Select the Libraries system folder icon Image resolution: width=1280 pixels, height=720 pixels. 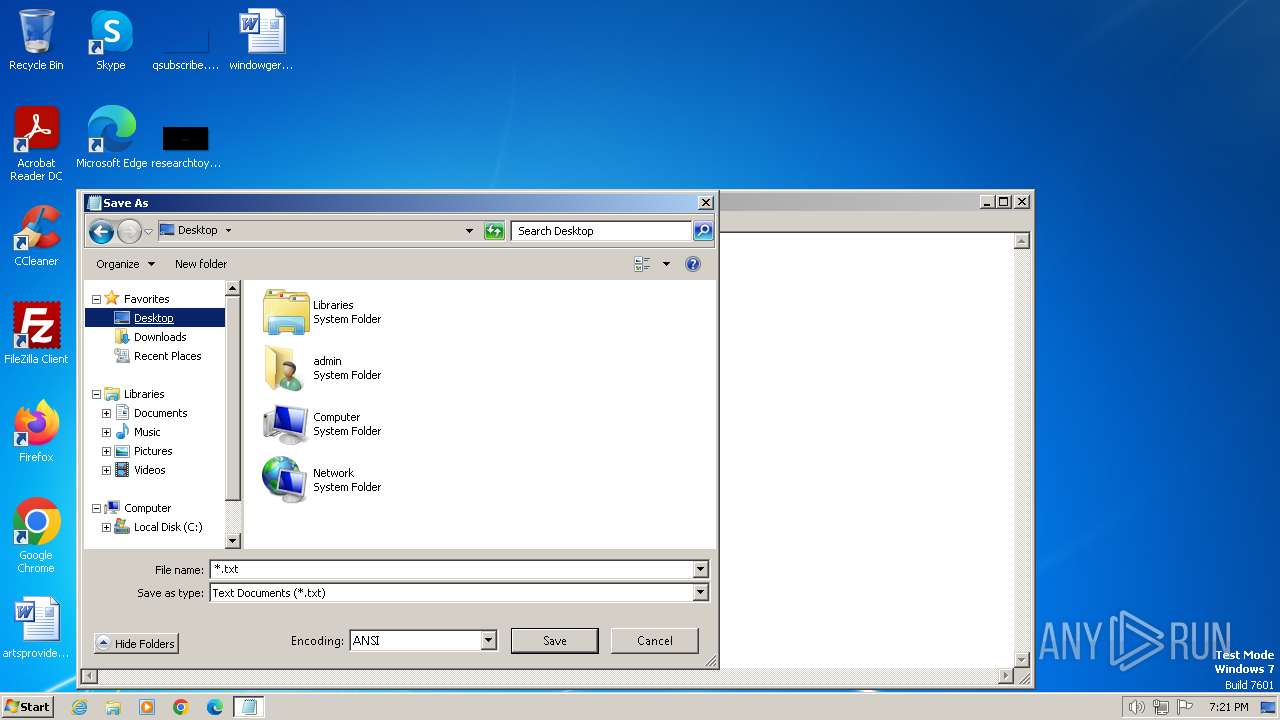point(286,312)
